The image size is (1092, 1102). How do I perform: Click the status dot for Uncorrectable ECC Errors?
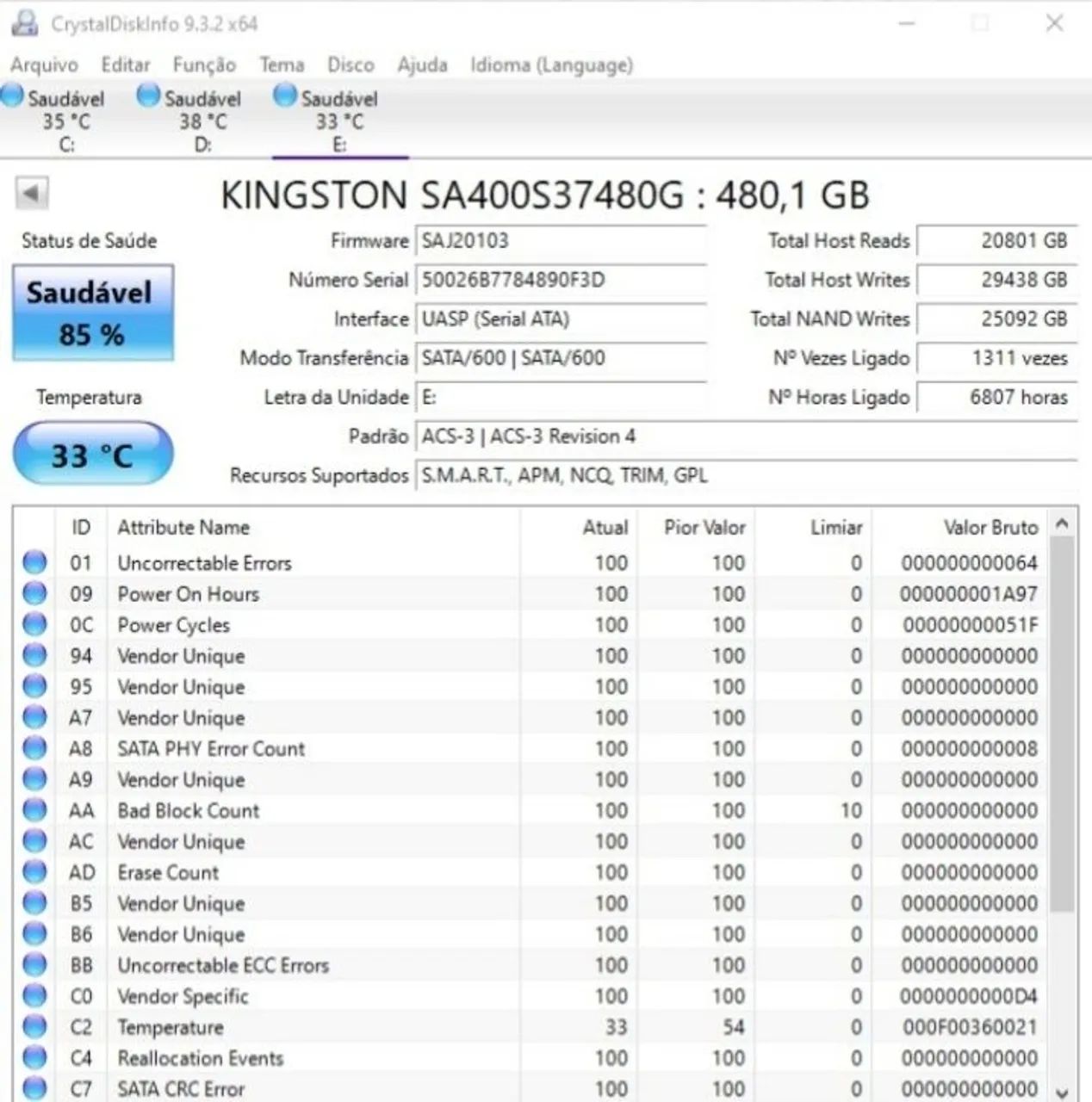34,965
